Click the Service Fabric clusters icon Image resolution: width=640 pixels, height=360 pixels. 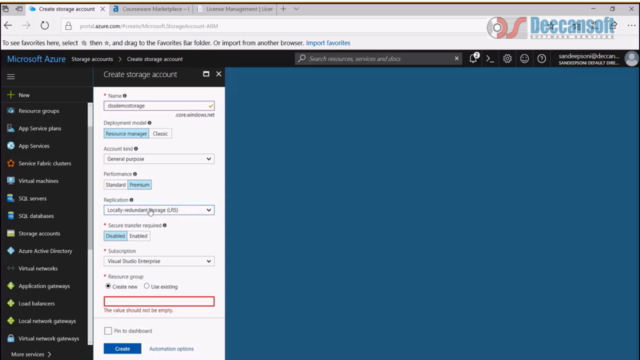(11, 163)
